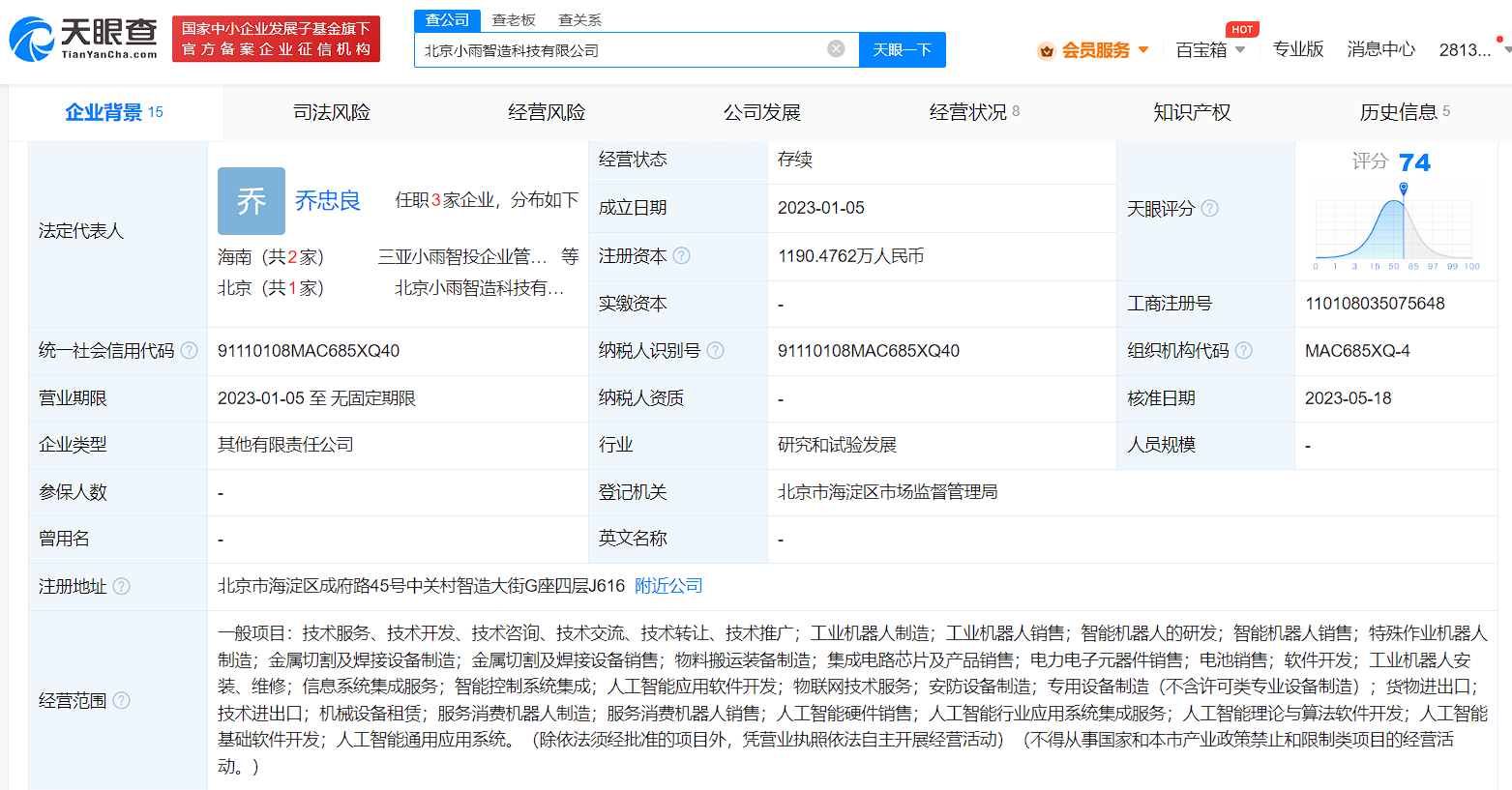Open the 经营风险 tab
Viewport: 1512px width, 790px height.
click(x=547, y=112)
